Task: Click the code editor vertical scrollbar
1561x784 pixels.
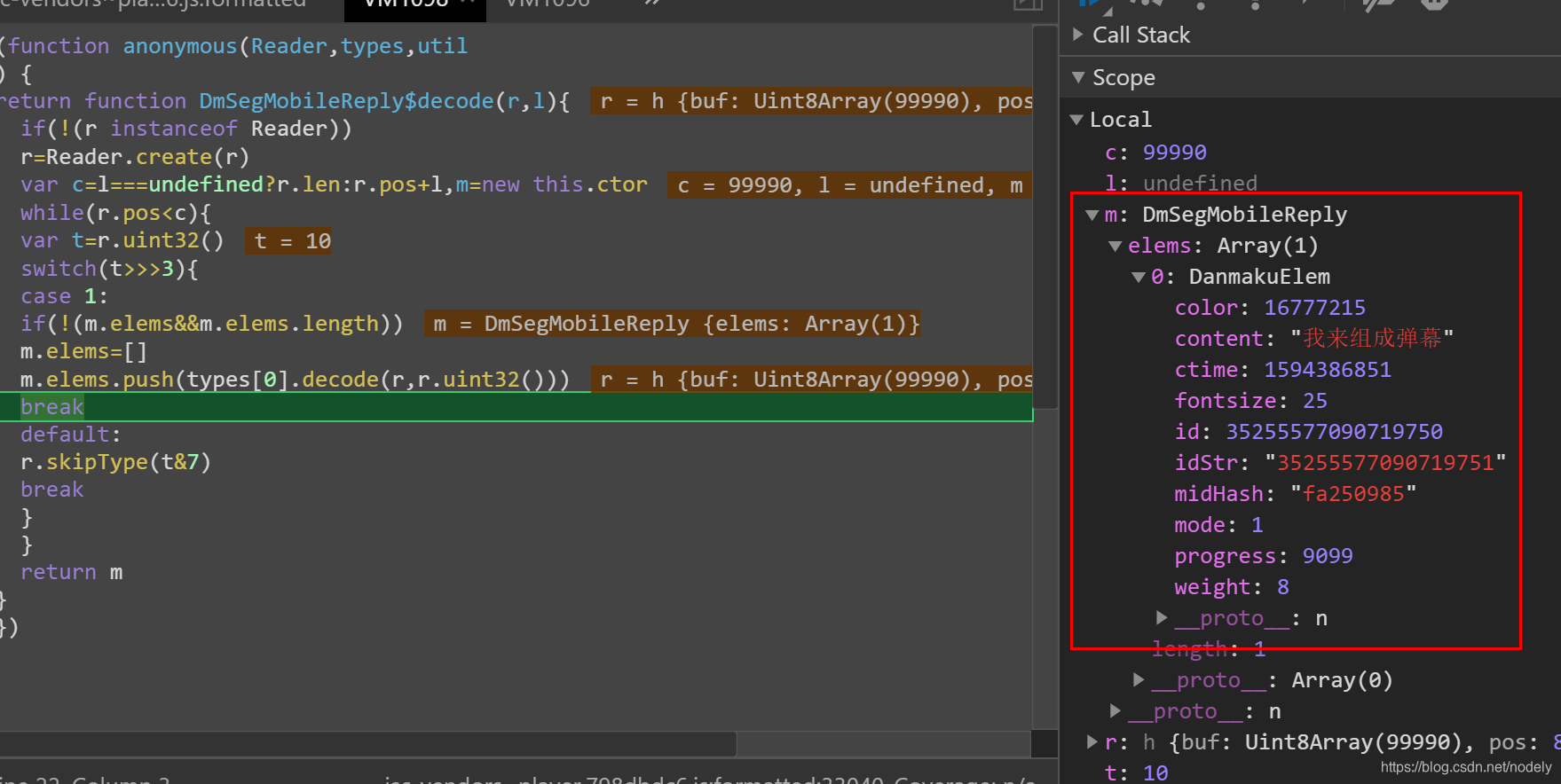Action: pos(1045,216)
